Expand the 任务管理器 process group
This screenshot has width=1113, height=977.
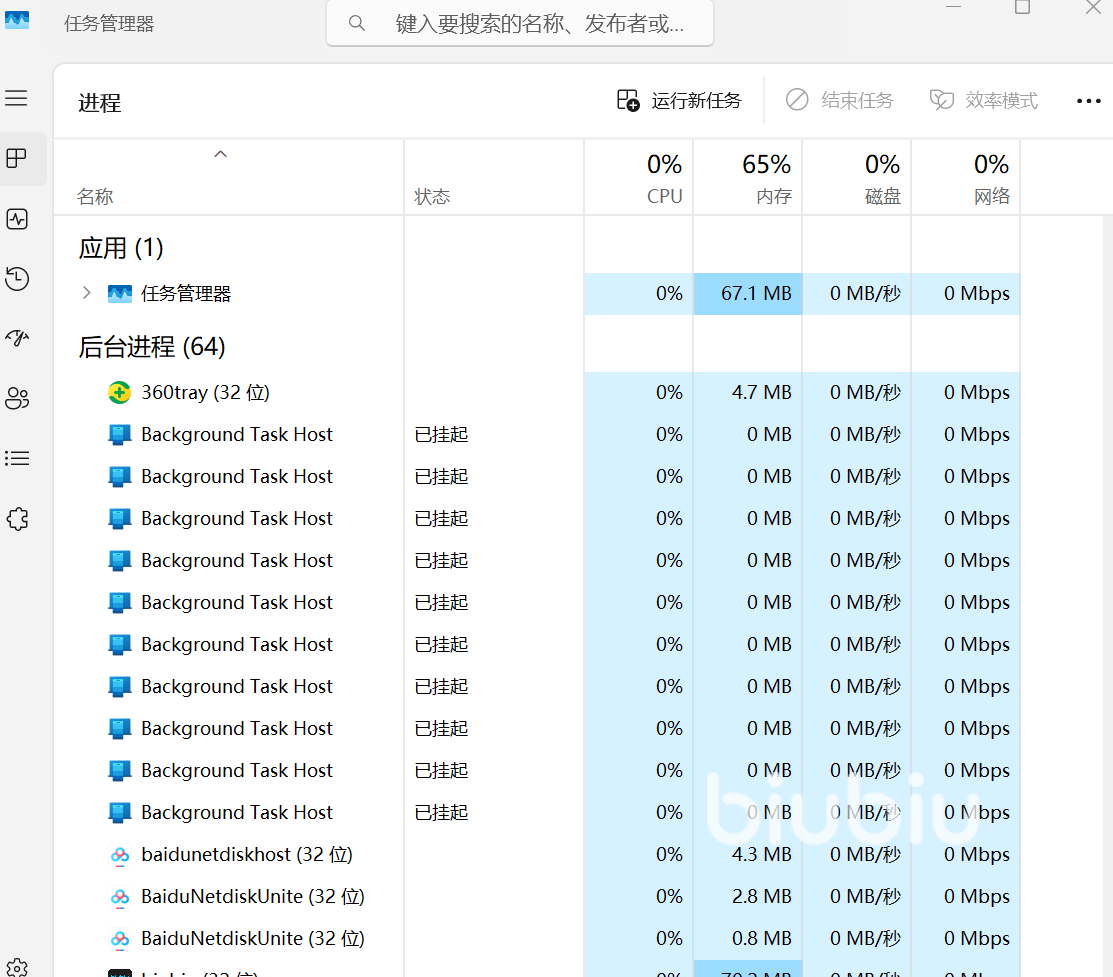[x=87, y=293]
